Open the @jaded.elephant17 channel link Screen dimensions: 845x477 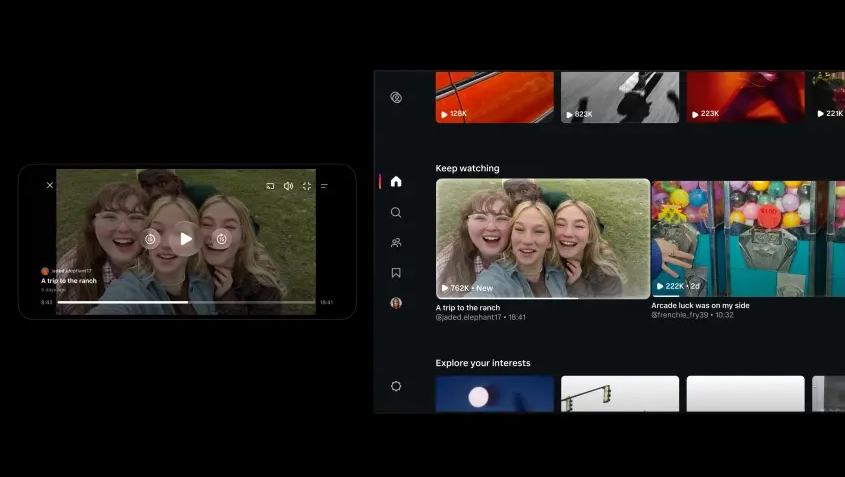tap(468, 317)
